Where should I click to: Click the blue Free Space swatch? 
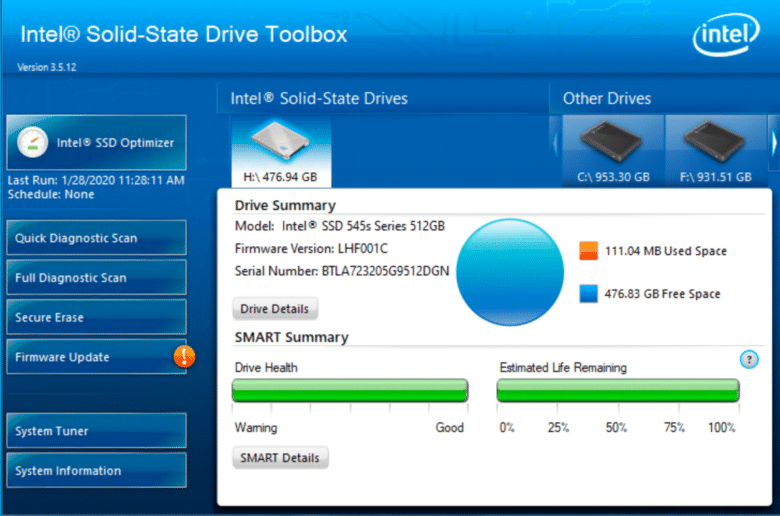tap(588, 294)
